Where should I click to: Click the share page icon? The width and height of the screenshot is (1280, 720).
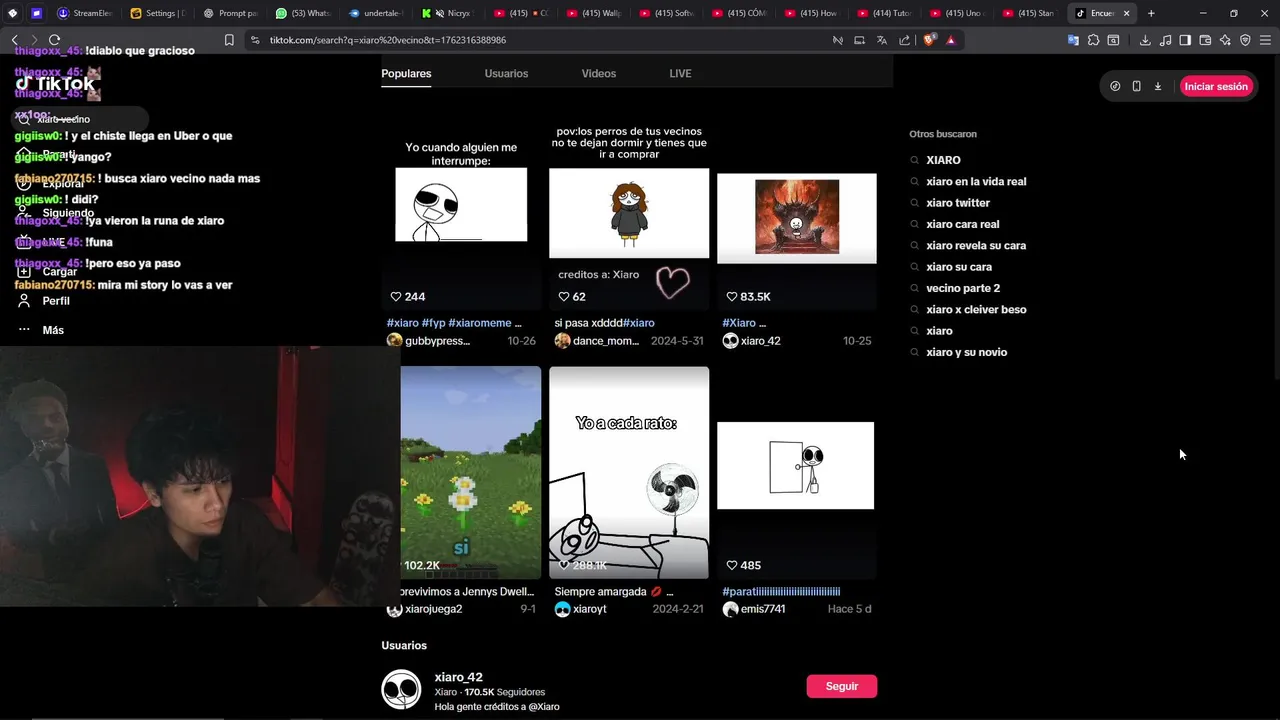coord(904,40)
